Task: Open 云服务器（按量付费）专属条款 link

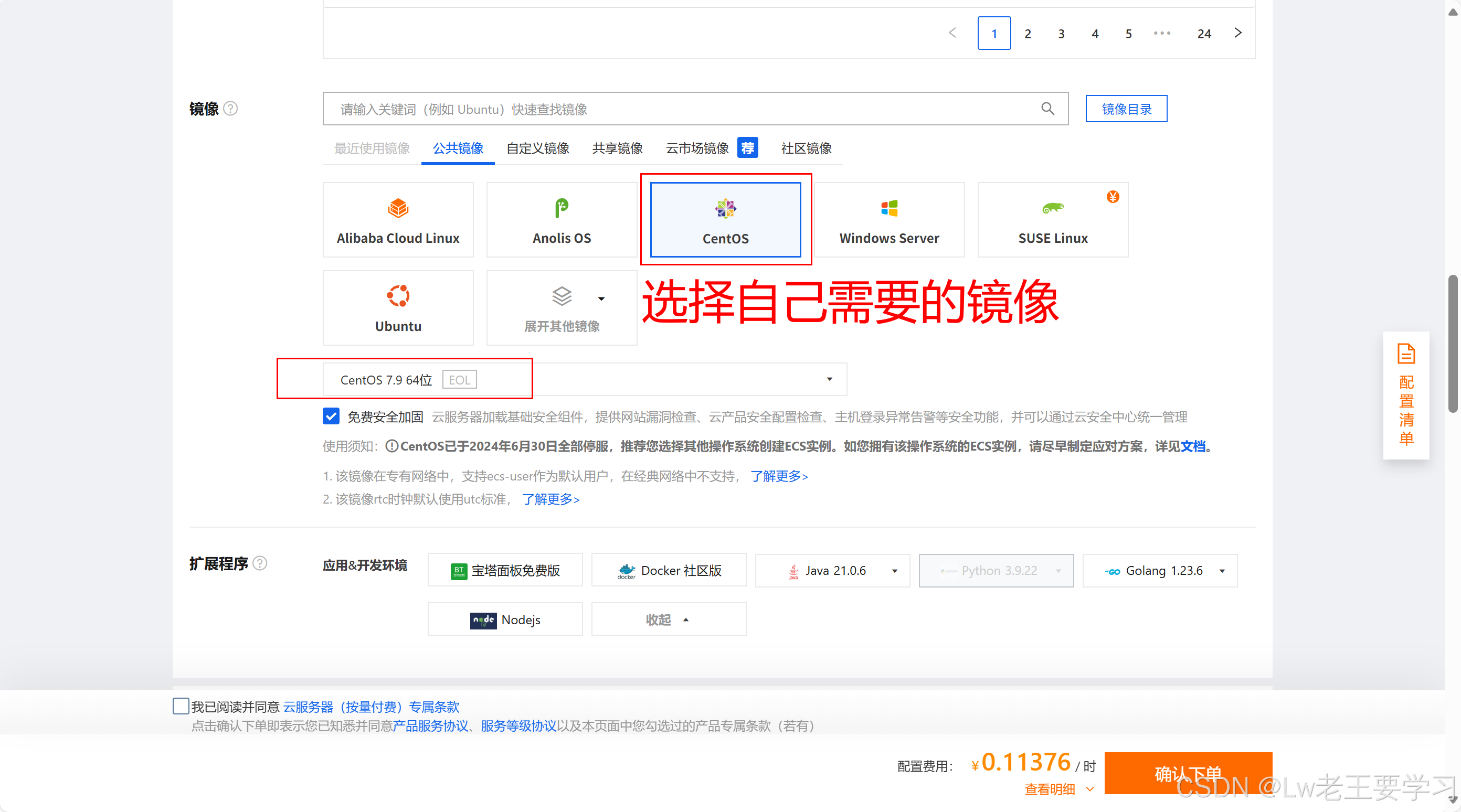Action: (x=371, y=707)
